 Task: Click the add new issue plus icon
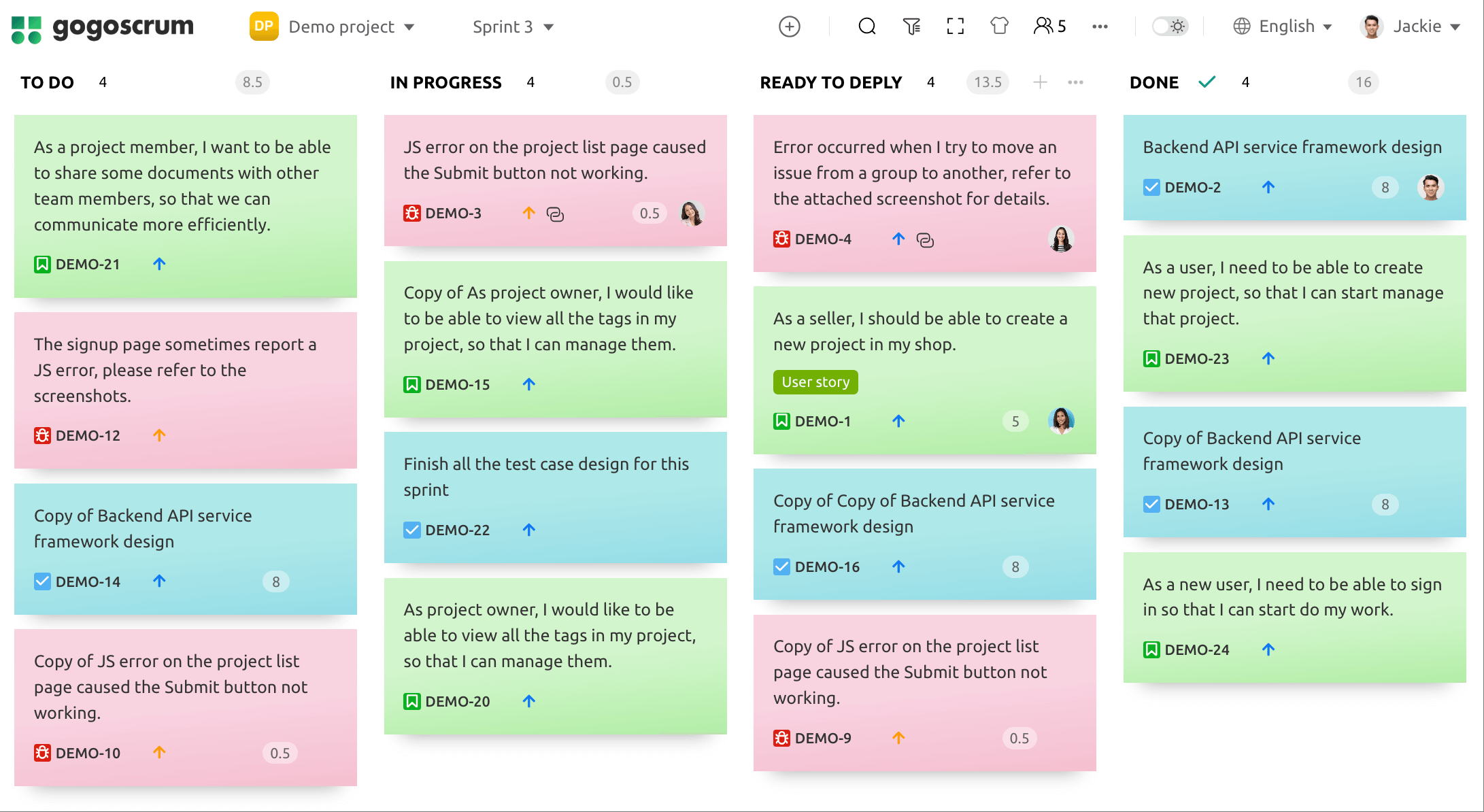[789, 27]
